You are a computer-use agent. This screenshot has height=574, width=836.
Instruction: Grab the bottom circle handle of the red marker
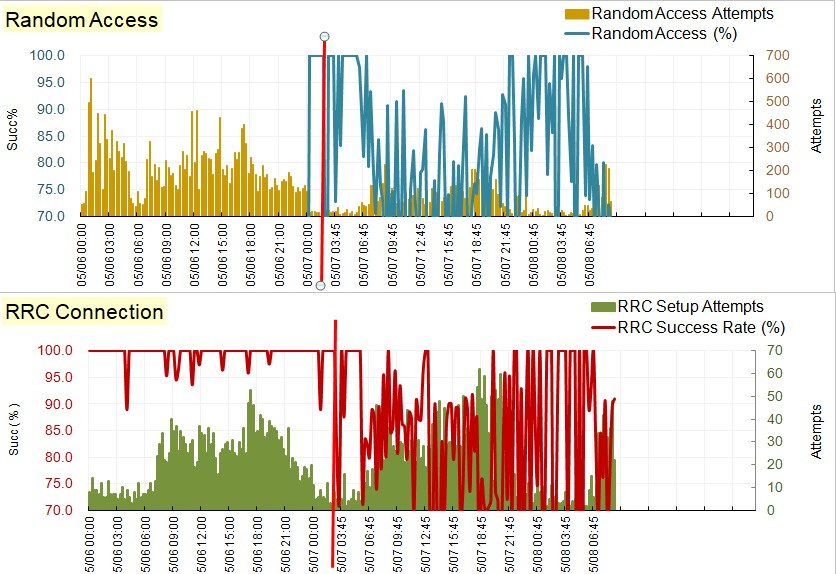pyautogui.click(x=320, y=285)
